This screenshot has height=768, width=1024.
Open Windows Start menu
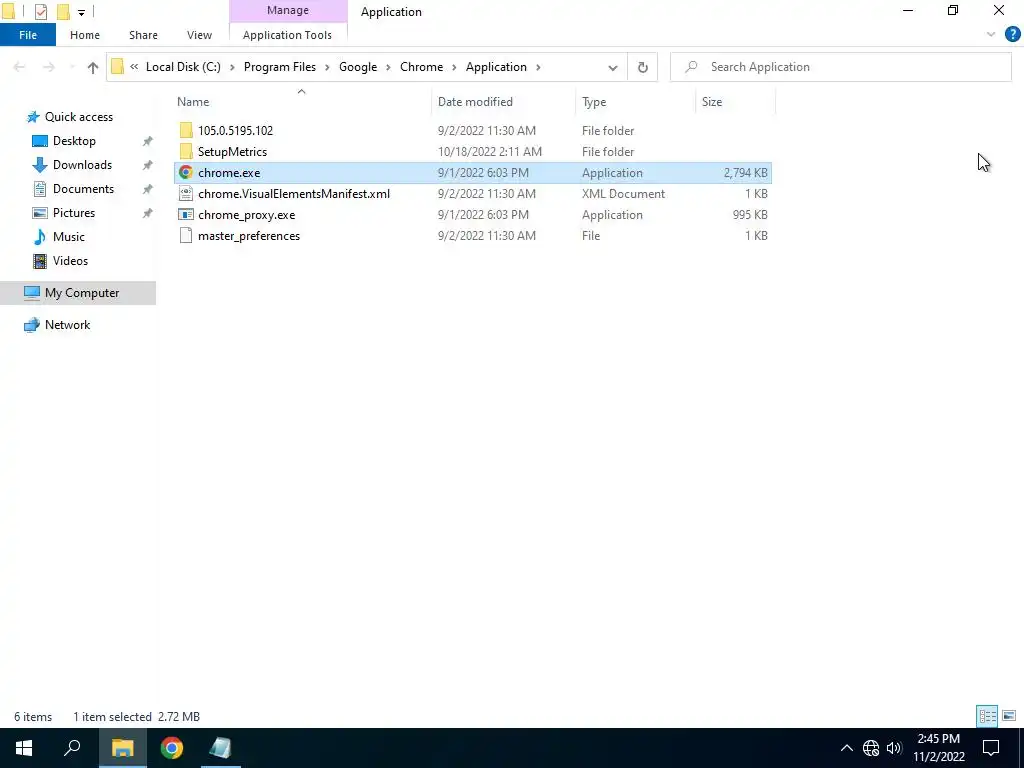[x=24, y=748]
